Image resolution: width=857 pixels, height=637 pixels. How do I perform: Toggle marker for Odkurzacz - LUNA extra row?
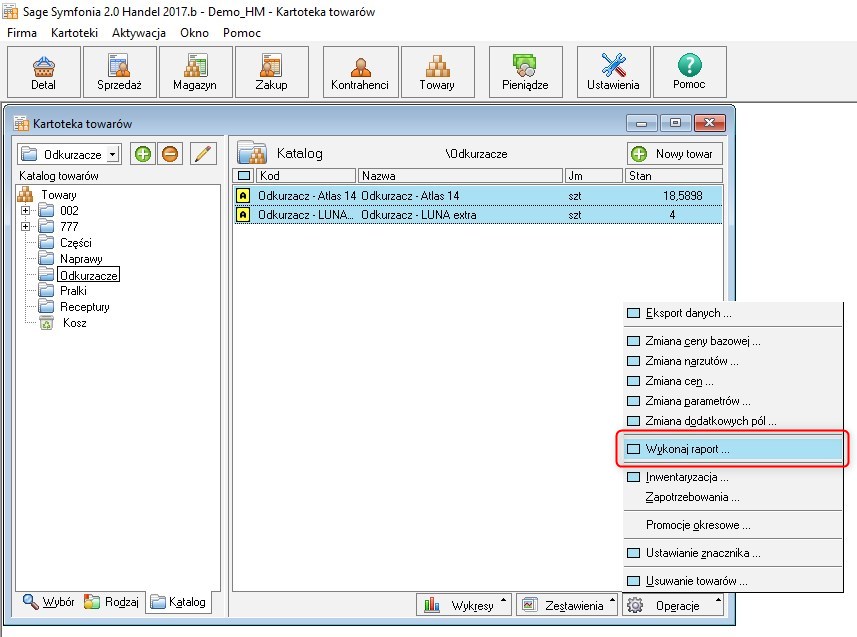point(243,215)
